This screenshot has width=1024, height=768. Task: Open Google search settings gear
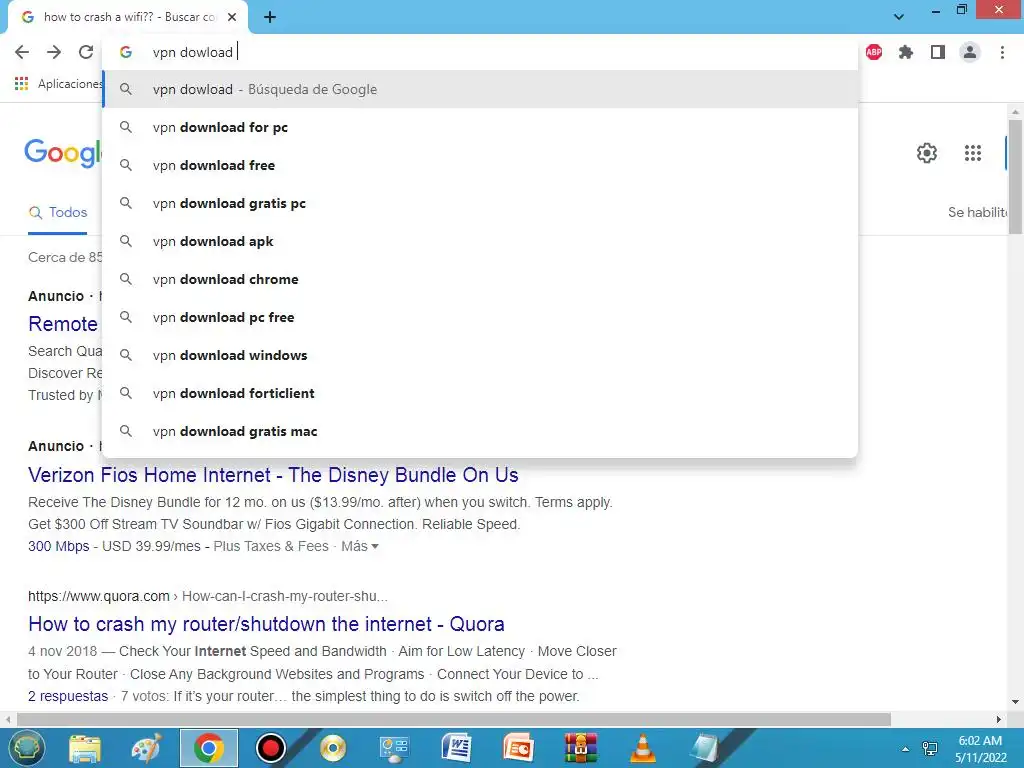[x=927, y=153]
